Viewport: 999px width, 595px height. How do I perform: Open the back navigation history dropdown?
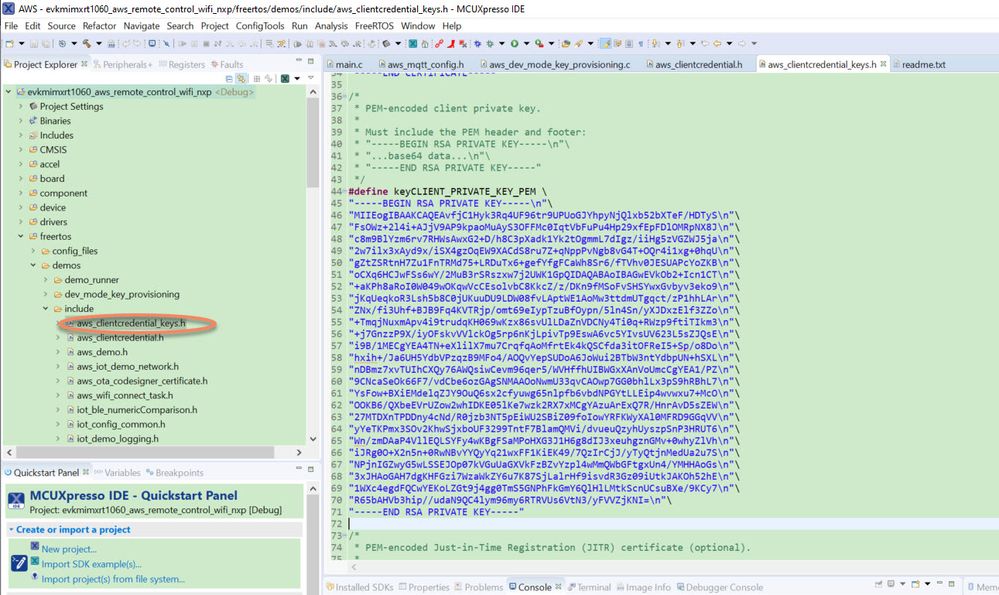tap(729, 43)
